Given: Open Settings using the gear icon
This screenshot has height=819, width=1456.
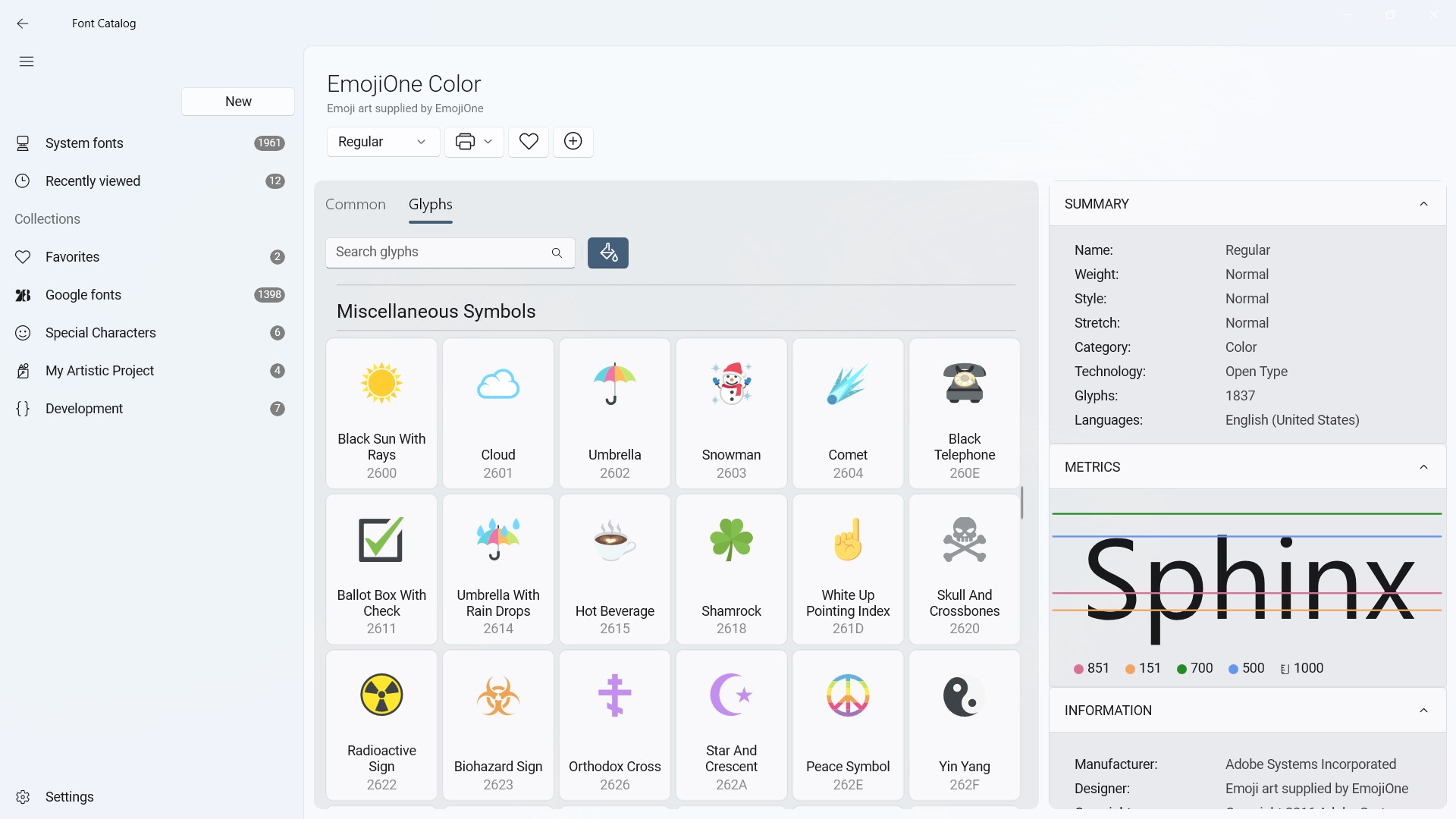Looking at the screenshot, I should click(23, 797).
